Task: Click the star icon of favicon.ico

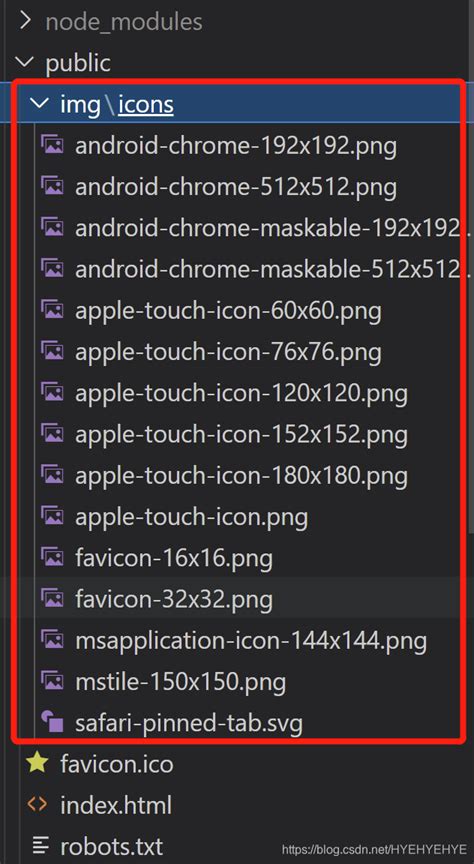Action: pos(37,763)
